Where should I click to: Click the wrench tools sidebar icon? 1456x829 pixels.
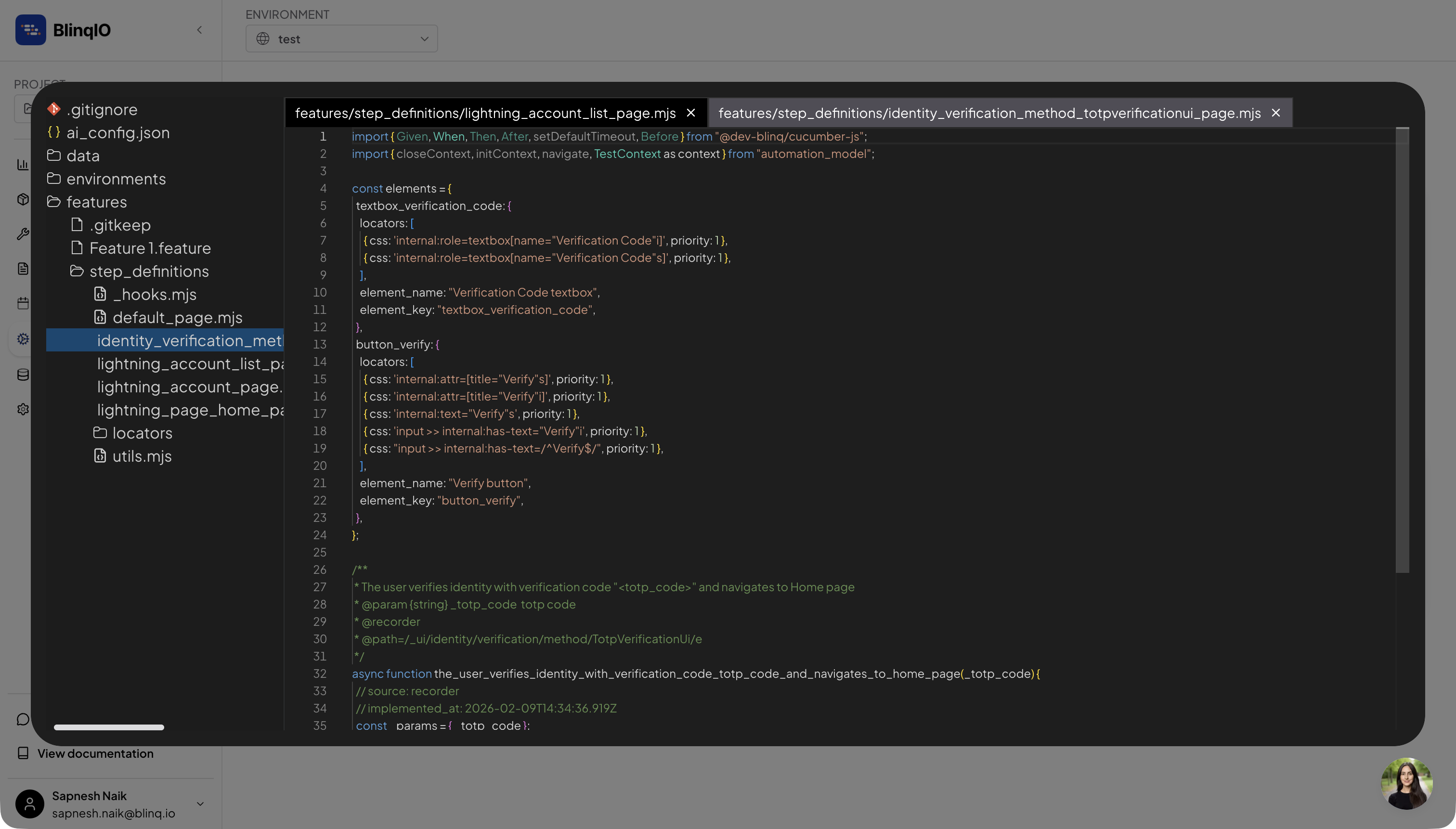pos(23,234)
